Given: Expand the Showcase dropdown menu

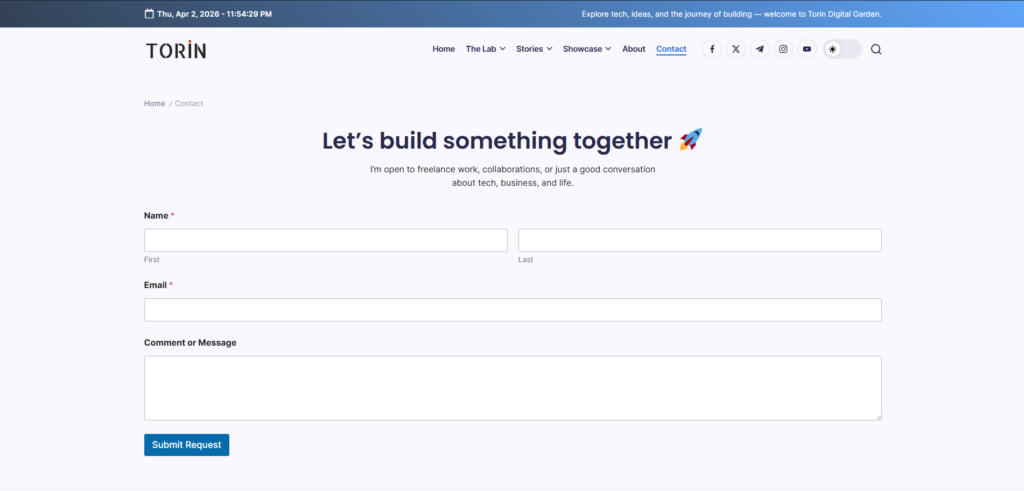Looking at the screenshot, I should 586,49.
